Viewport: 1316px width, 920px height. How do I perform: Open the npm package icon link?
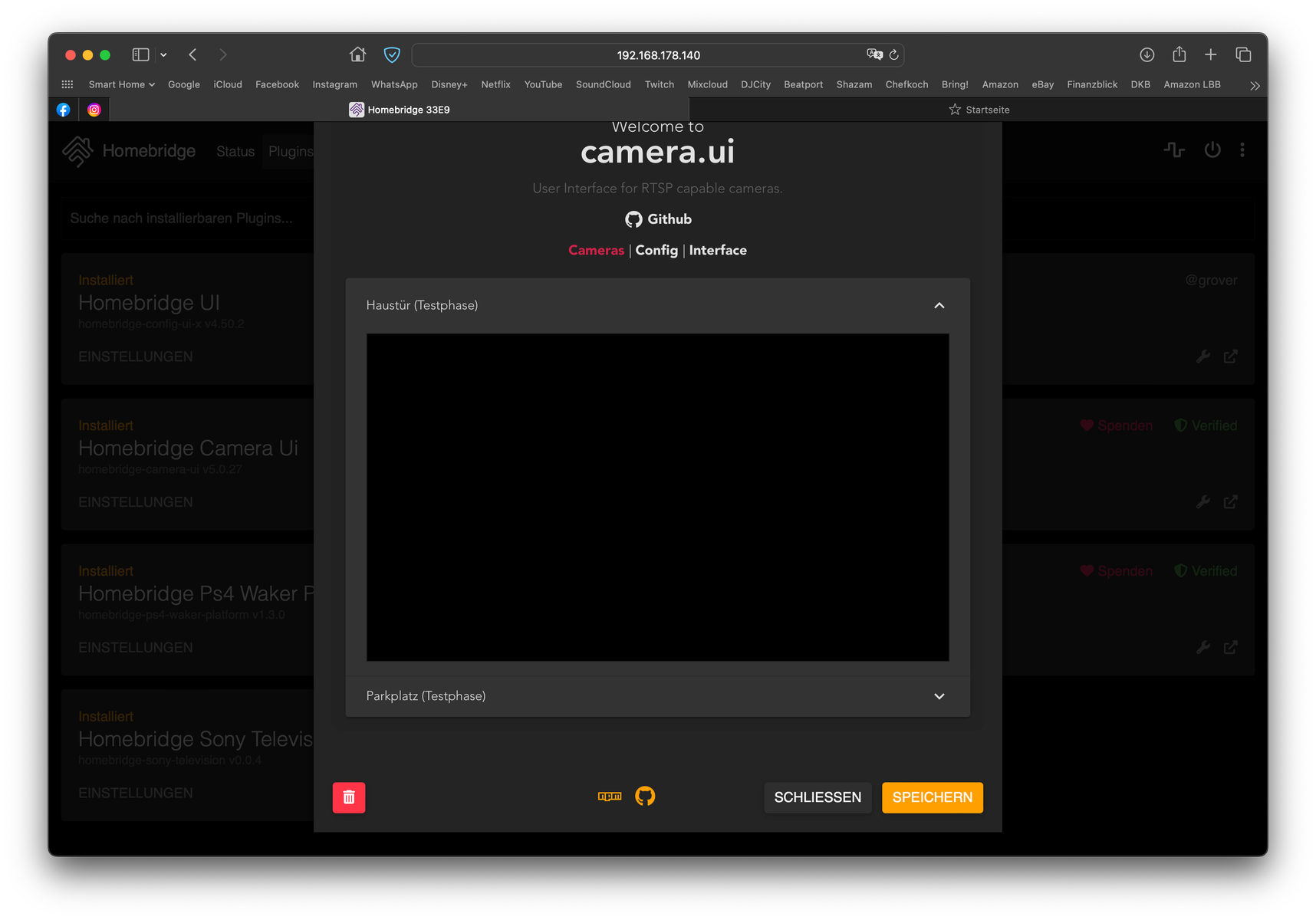click(x=610, y=797)
